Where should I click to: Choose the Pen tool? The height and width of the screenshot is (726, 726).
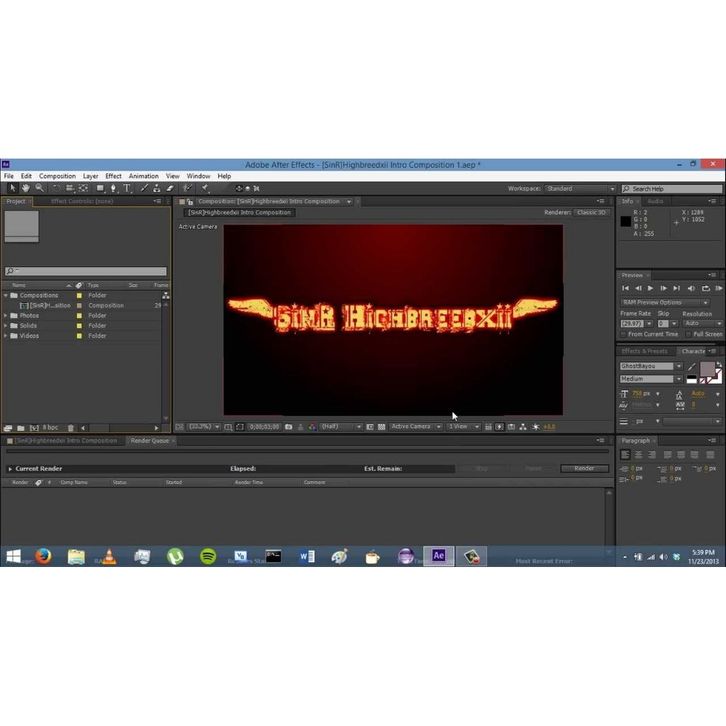[x=114, y=188]
